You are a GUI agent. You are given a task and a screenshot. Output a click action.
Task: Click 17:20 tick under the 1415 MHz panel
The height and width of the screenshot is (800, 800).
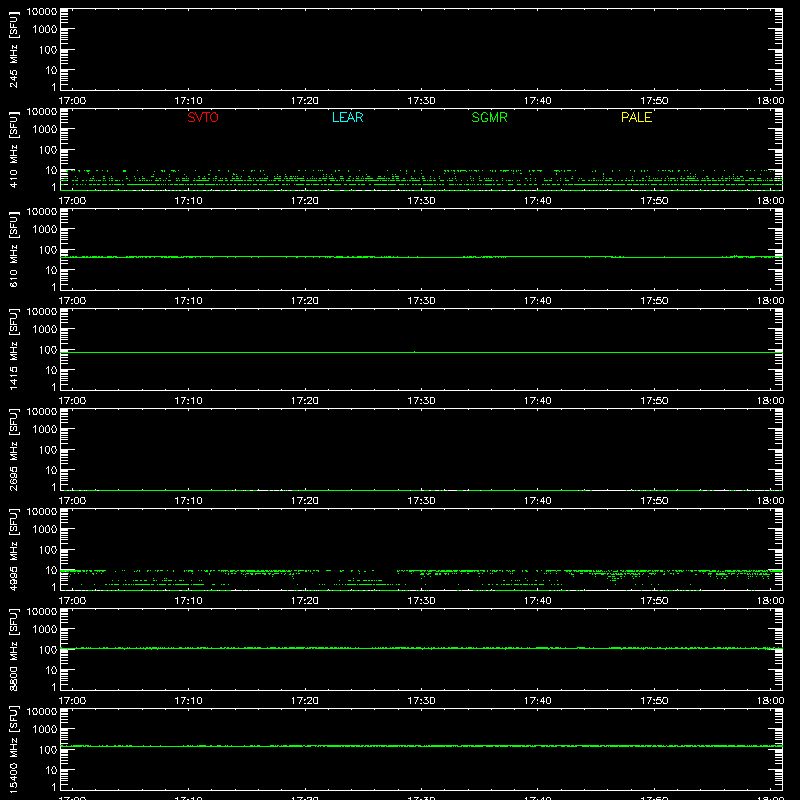pyautogui.click(x=305, y=401)
